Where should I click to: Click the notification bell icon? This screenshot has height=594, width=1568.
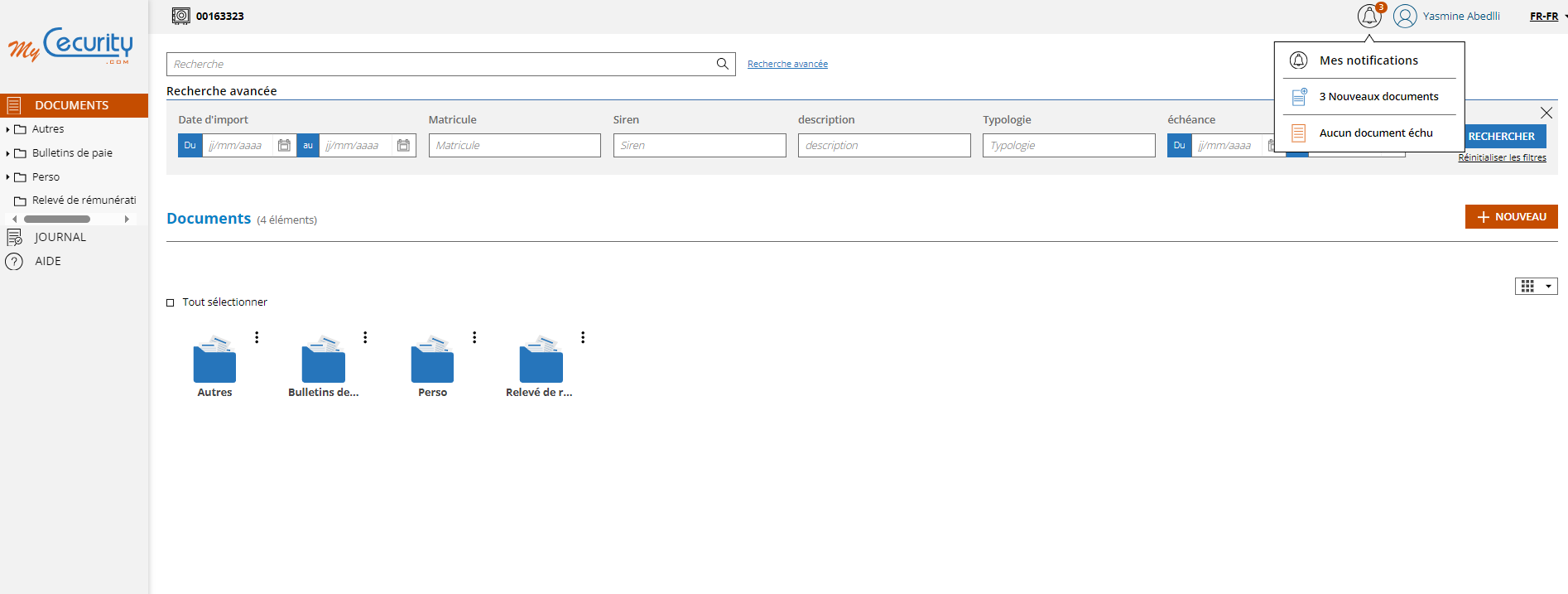(x=1368, y=16)
